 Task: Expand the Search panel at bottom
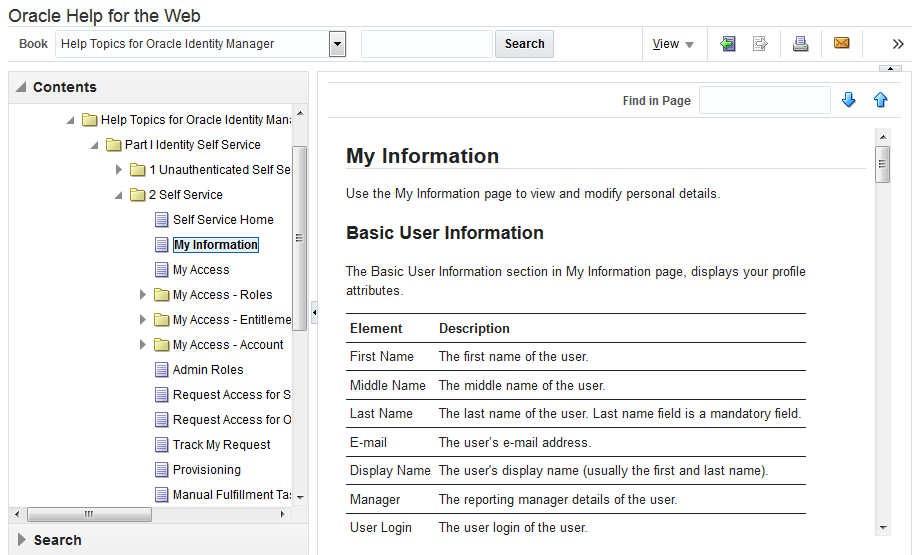pyautogui.click(x=21, y=540)
